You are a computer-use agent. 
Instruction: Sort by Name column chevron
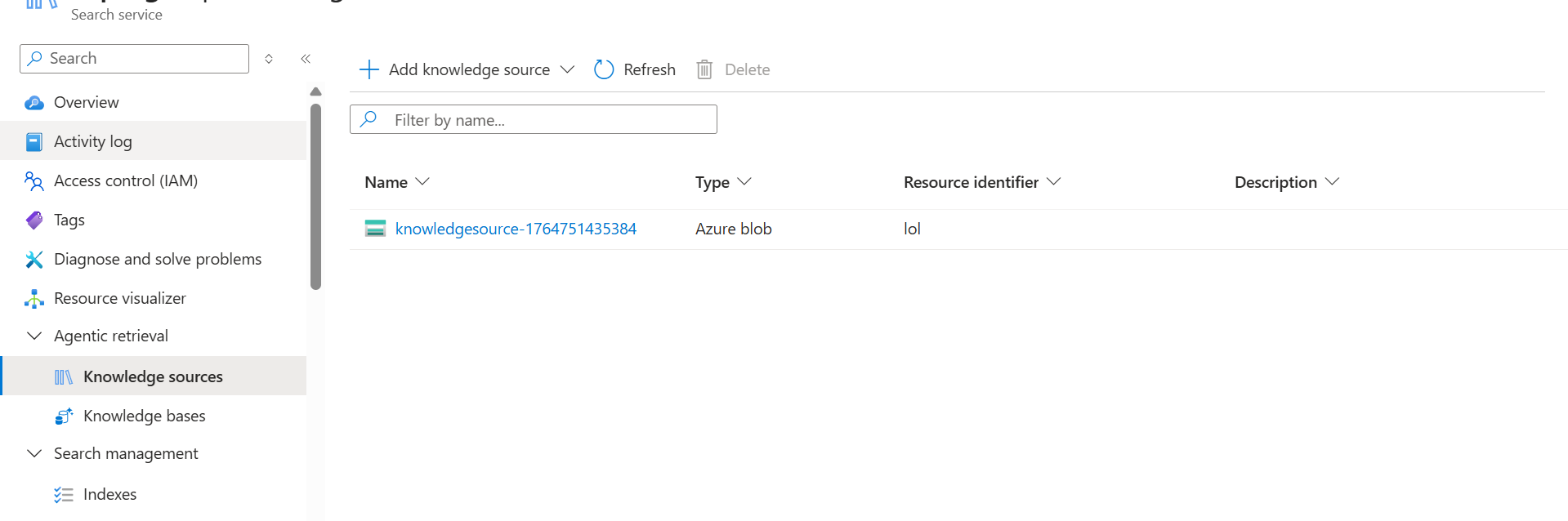tap(422, 181)
